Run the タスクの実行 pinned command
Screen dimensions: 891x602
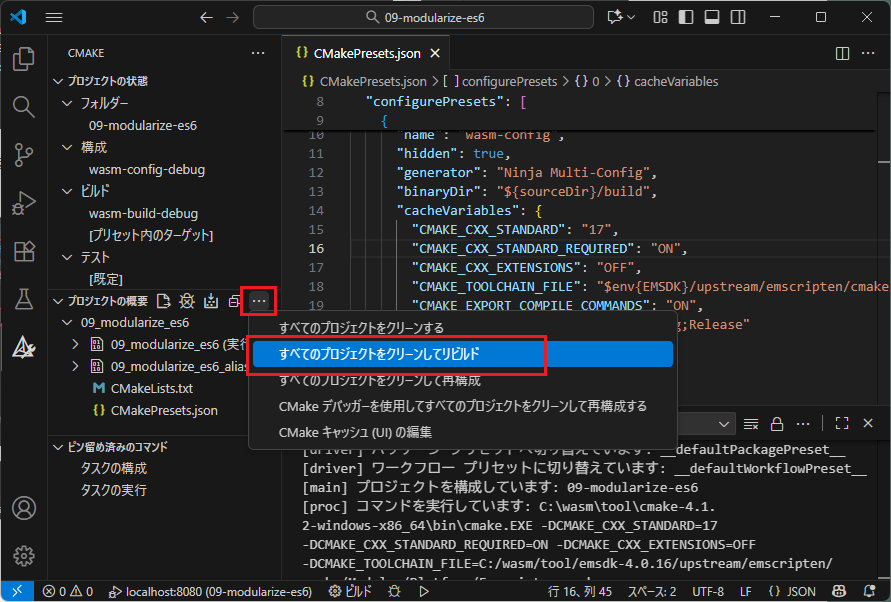(114, 490)
